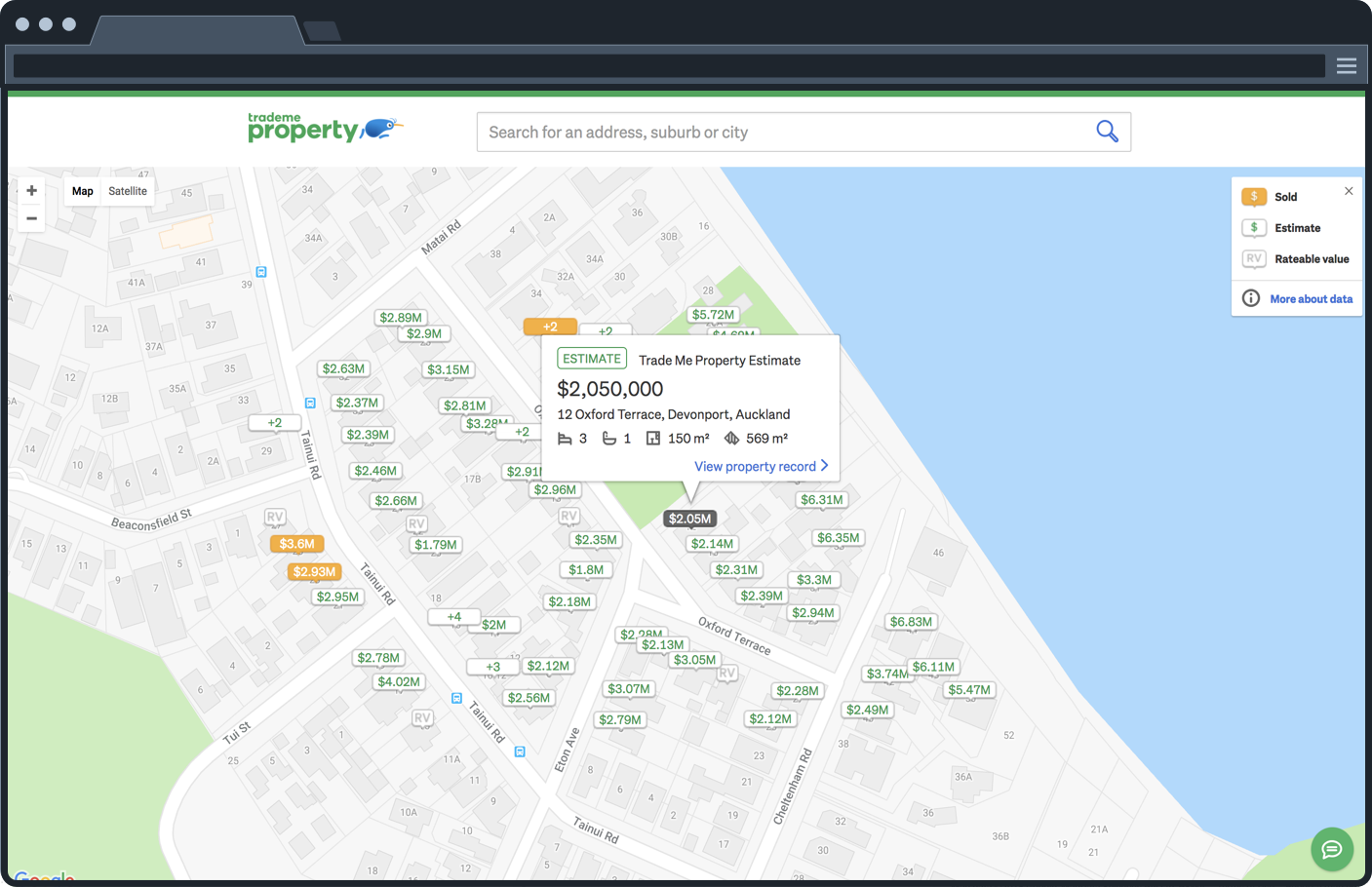The height and width of the screenshot is (887, 1372).
Task: Click the search magnifier icon
Action: click(x=1107, y=132)
